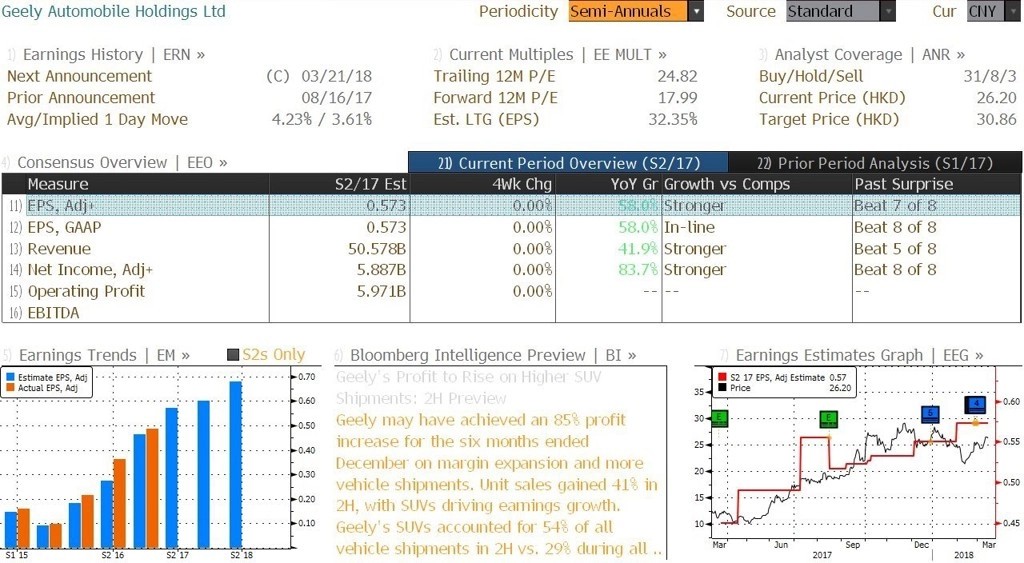Switch to Current Period Overview (S2/17) tab
Viewport: 1024px width, 563px height.
(568, 163)
